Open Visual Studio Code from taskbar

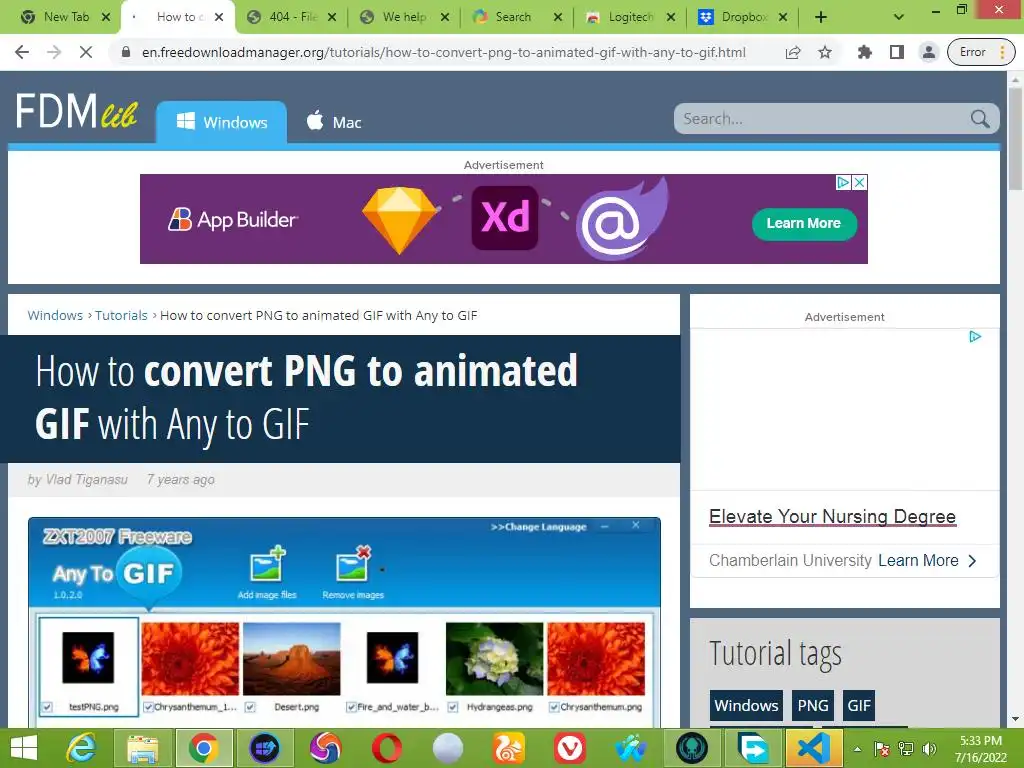coord(814,748)
